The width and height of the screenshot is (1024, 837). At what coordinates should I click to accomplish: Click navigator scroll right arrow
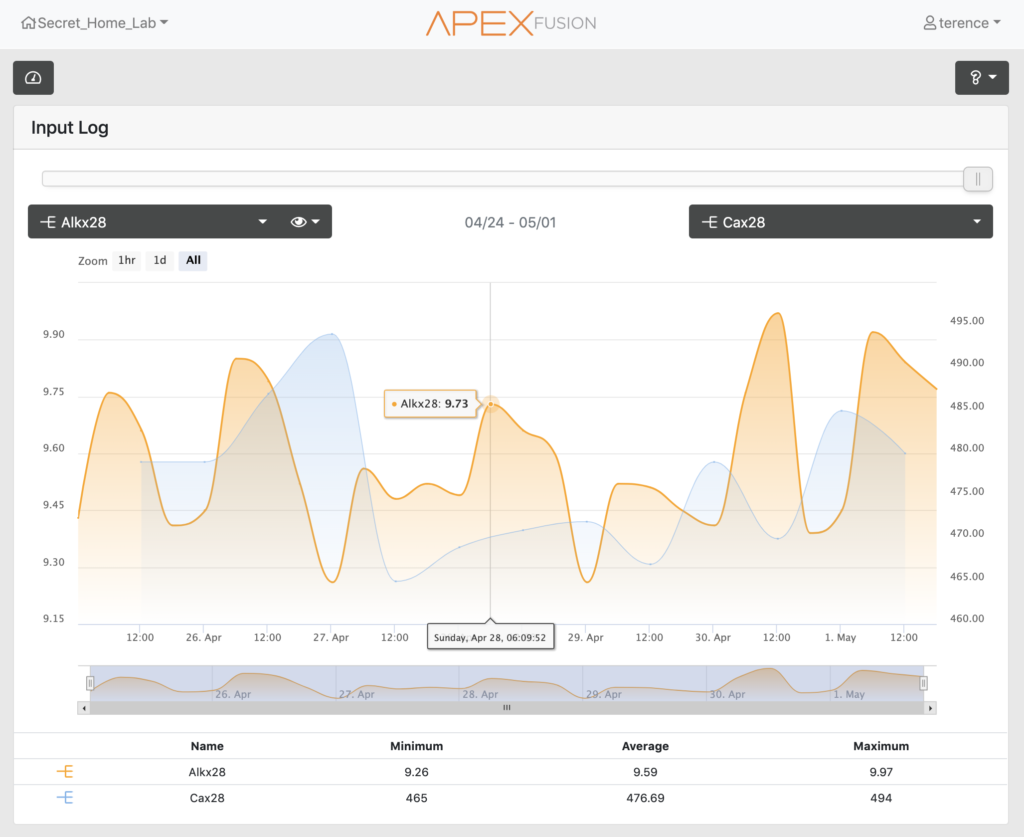(930, 708)
